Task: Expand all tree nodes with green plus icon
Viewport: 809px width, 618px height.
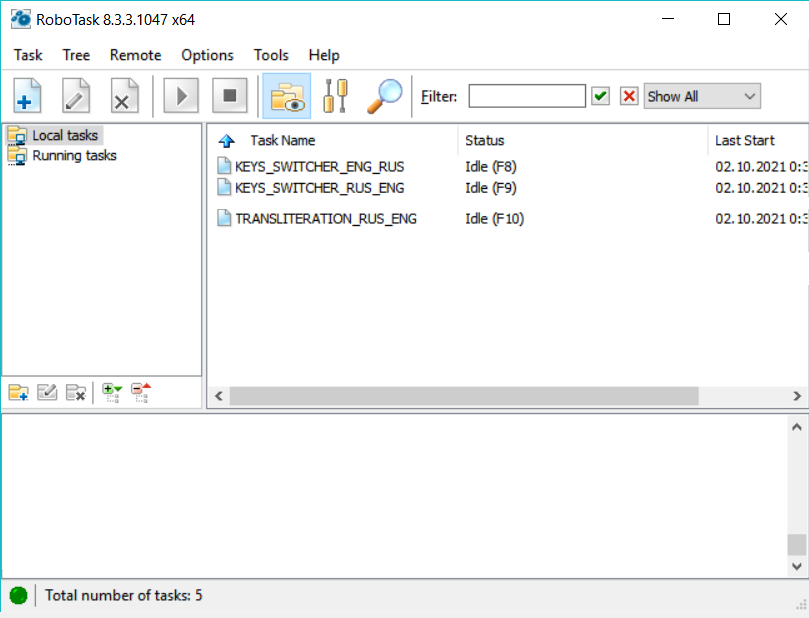Action: click(x=111, y=393)
